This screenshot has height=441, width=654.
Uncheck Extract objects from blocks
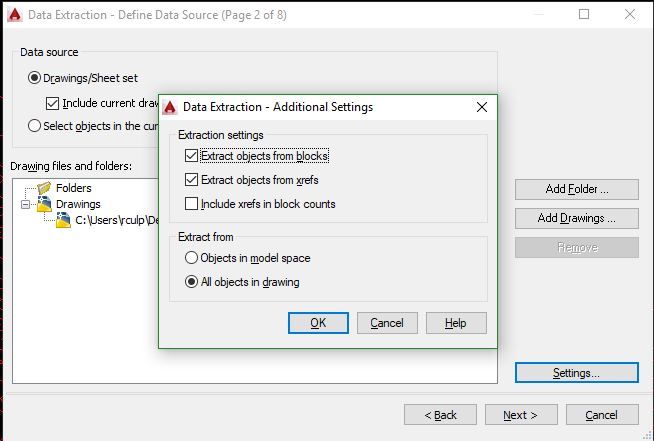[x=191, y=156]
